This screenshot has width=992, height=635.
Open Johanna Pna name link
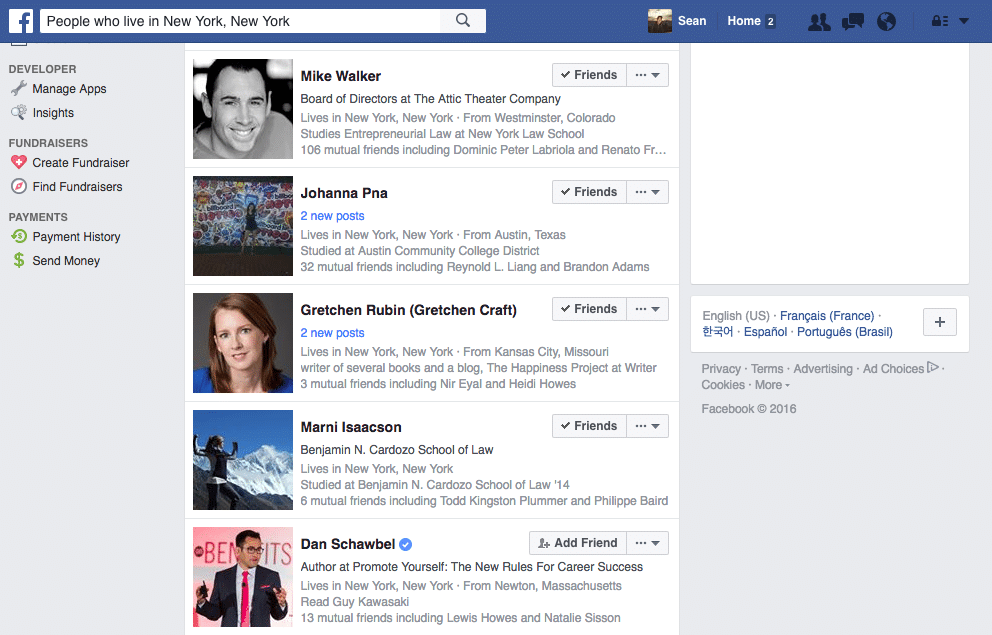click(344, 193)
